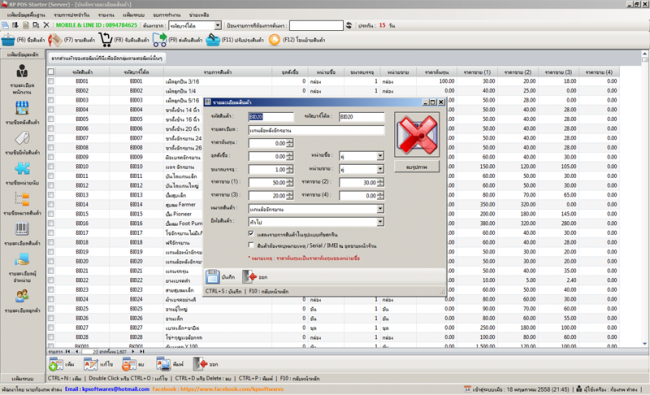Click the Print icon in the bottom toolbar
This screenshot has width=650, height=395.
pos(163,364)
